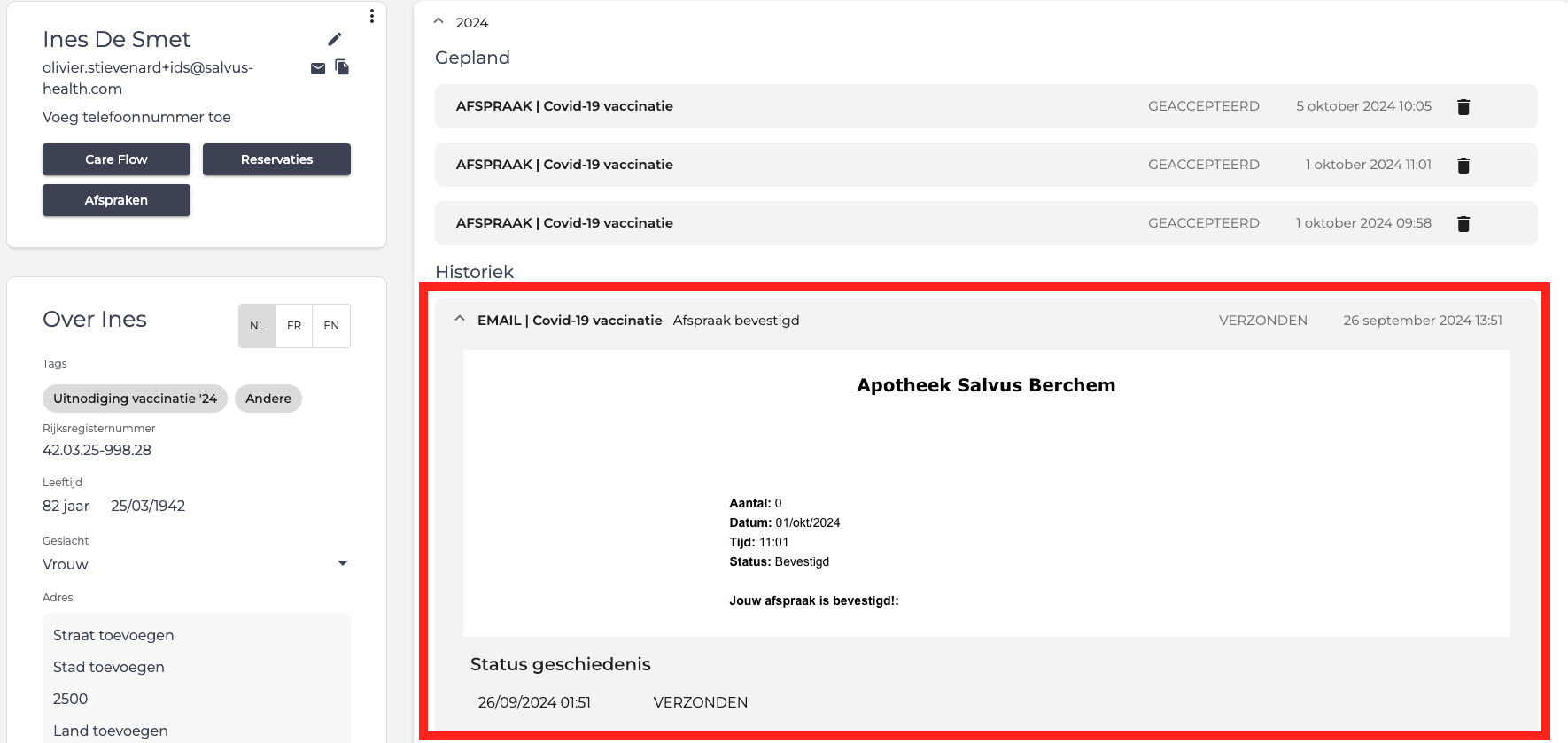Copy the email address with the copy icon

pyautogui.click(x=342, y=67)
